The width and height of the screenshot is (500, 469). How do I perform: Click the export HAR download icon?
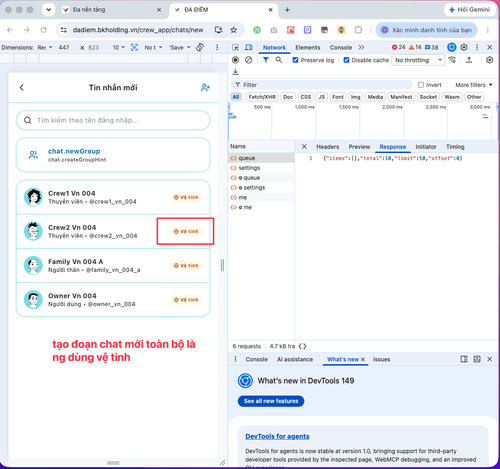point(235,72)
